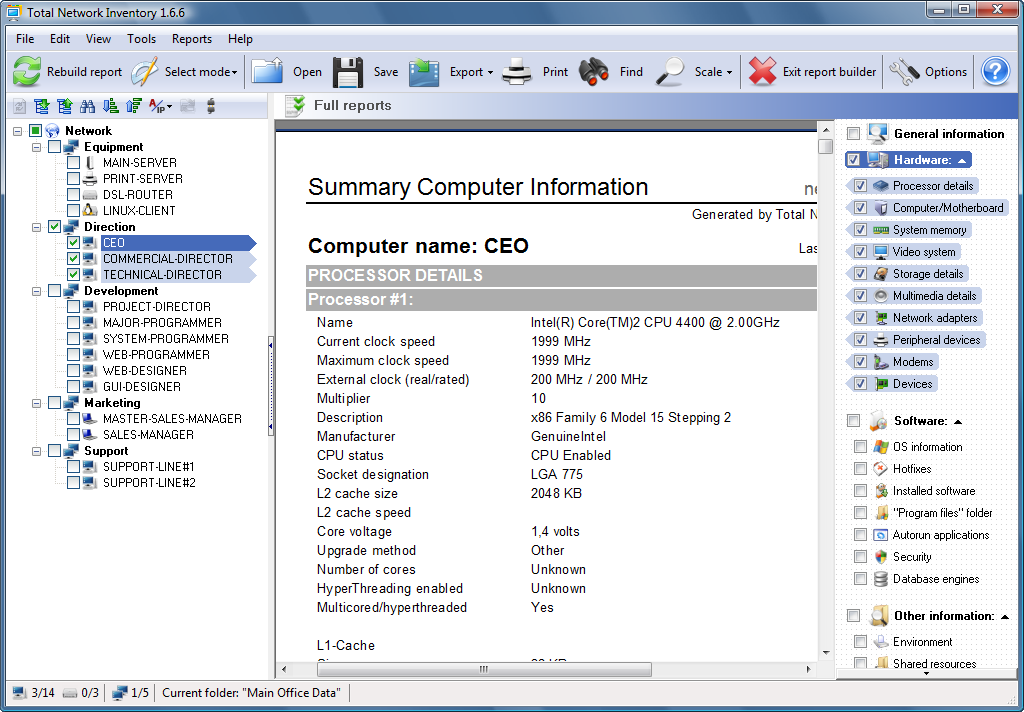Viewport: 1024px width, 712px height.
Task: Collapse the Hardware section arrow
Action: [x=961, y=160]
